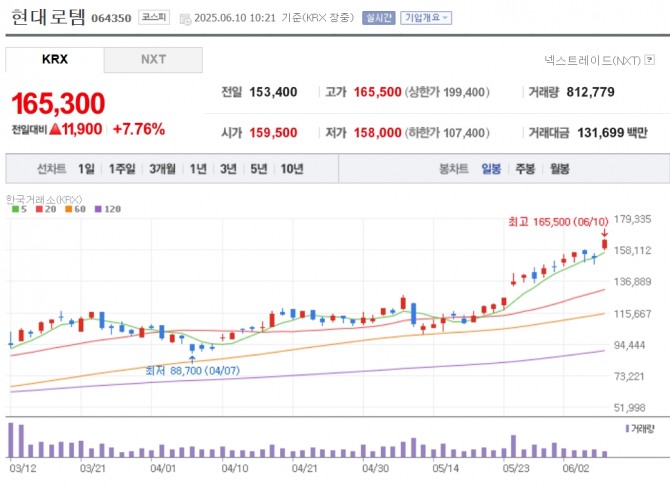
Task: Click the 코스피 market label
Action: coord(154,17)
